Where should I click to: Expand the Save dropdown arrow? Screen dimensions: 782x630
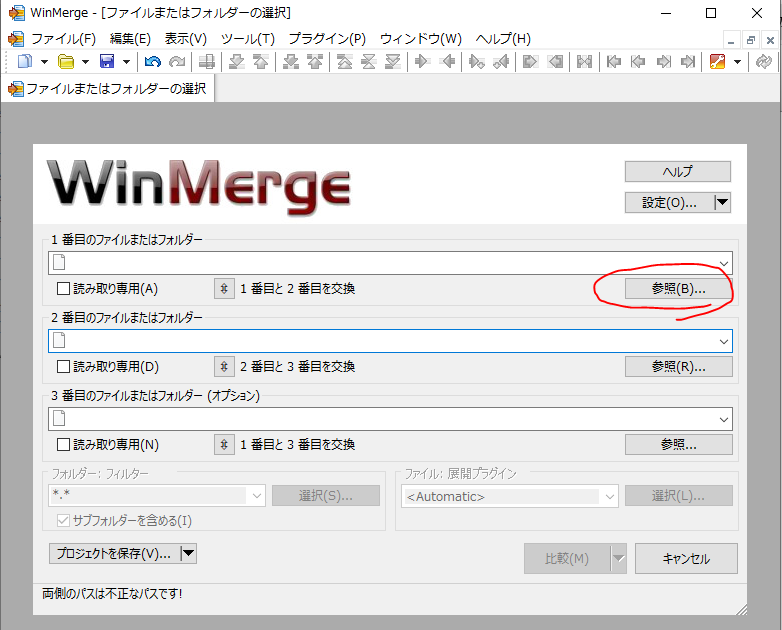point(126,62)
